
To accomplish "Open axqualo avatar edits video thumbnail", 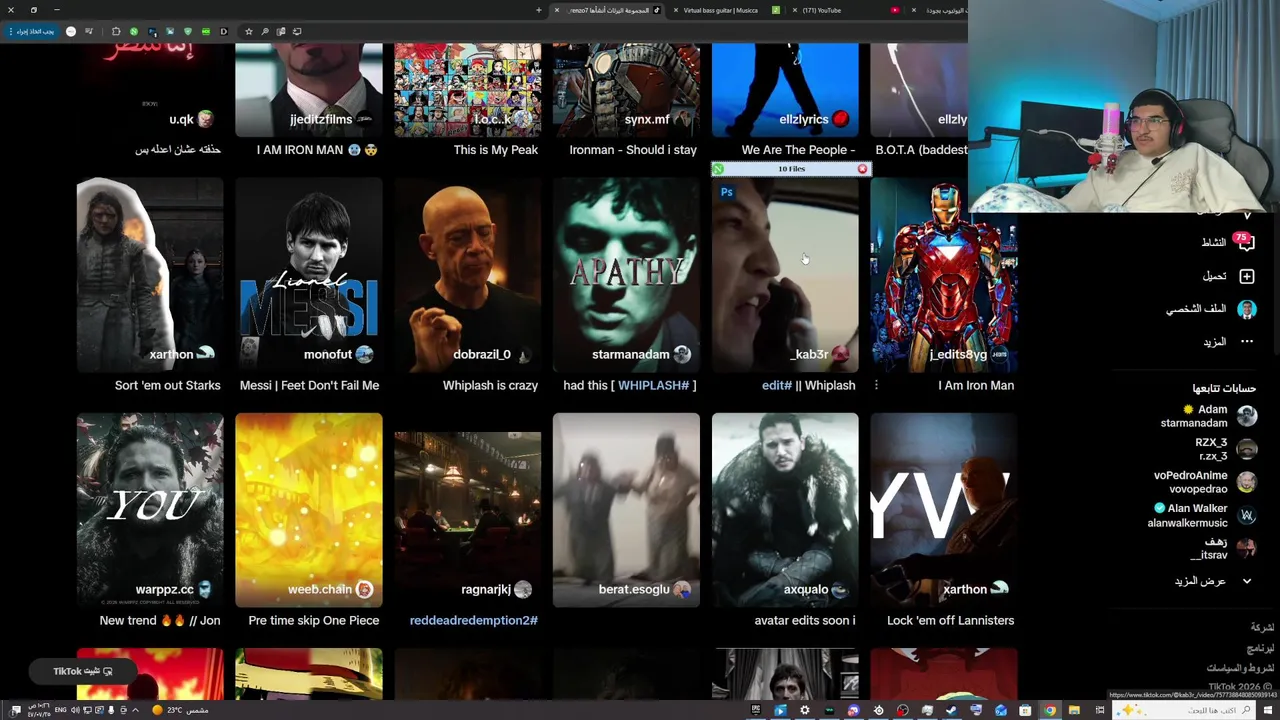I will [785, 510].
